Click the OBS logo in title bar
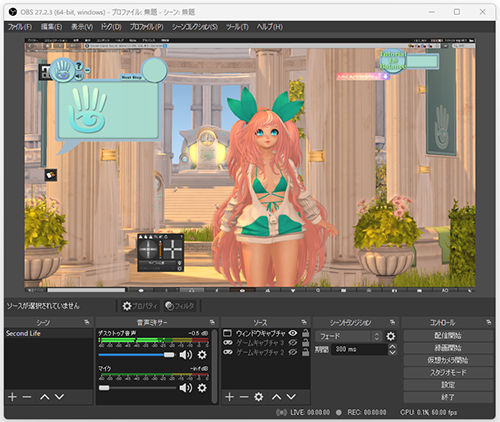Viewport: 500px width, 422px height. (13, 12)
